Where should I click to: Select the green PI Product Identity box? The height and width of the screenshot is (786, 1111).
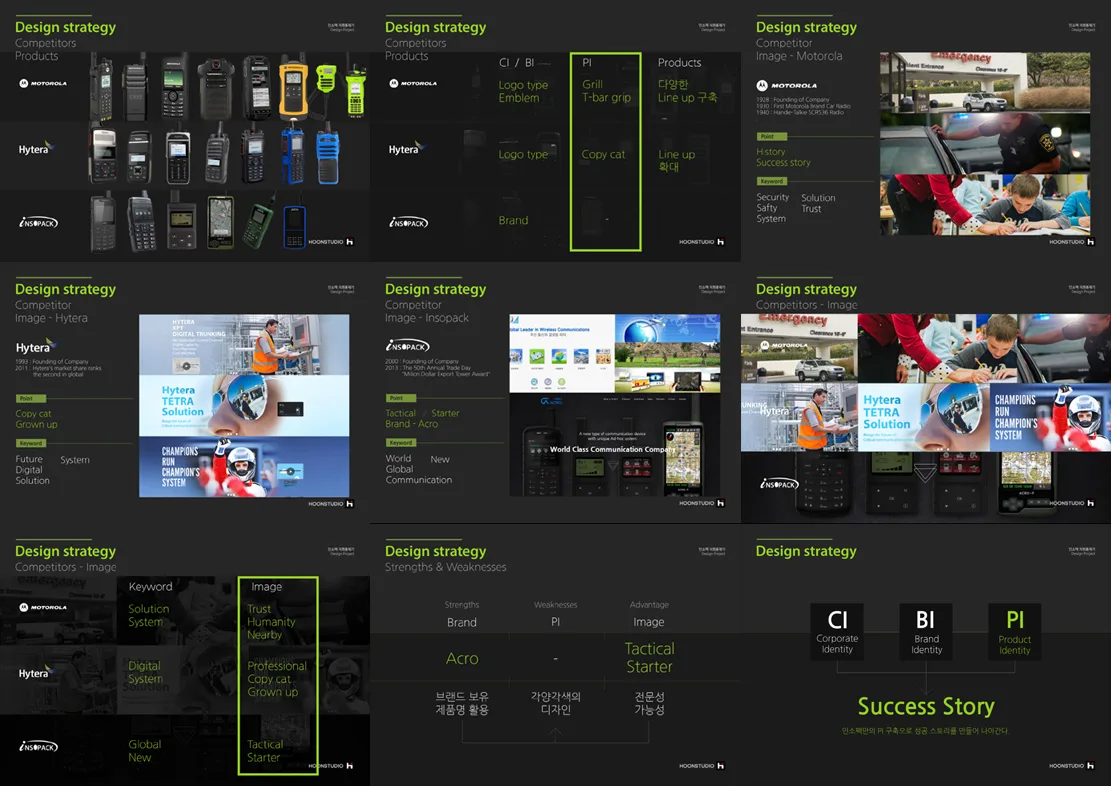pyautogui.click(x=1014, y=630)
